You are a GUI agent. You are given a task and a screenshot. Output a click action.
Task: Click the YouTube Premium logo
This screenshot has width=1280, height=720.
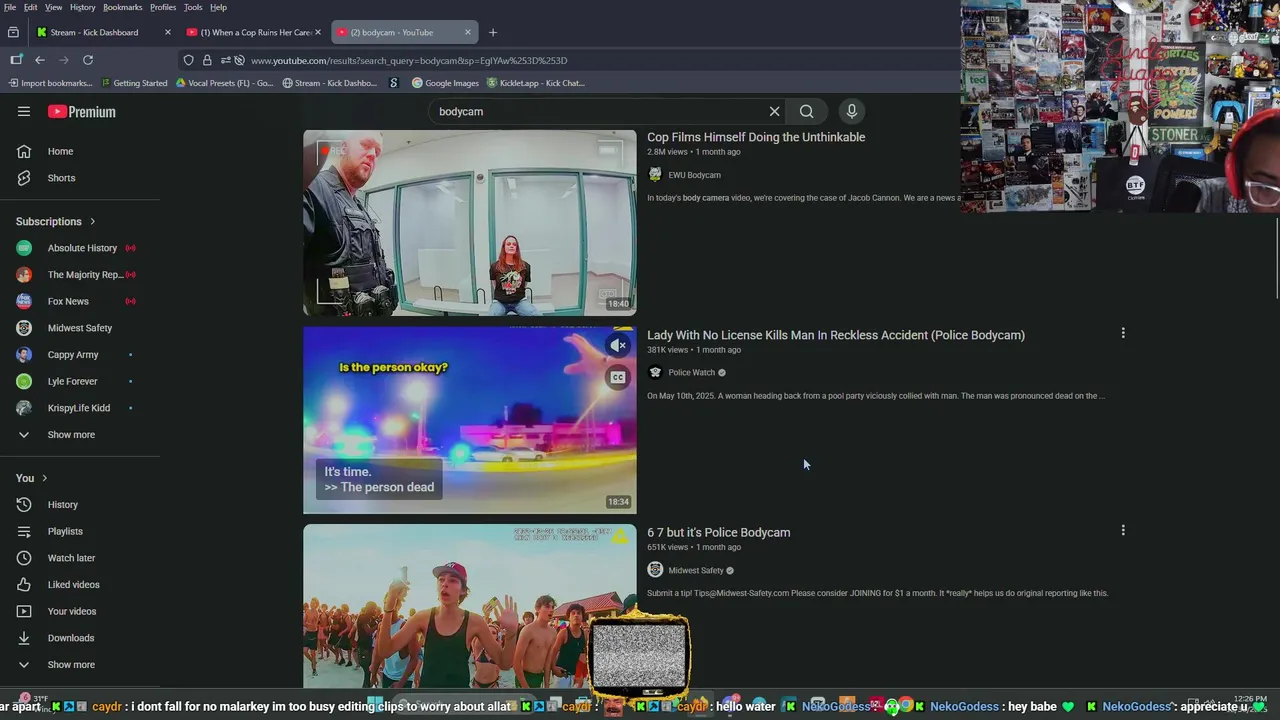82,112
